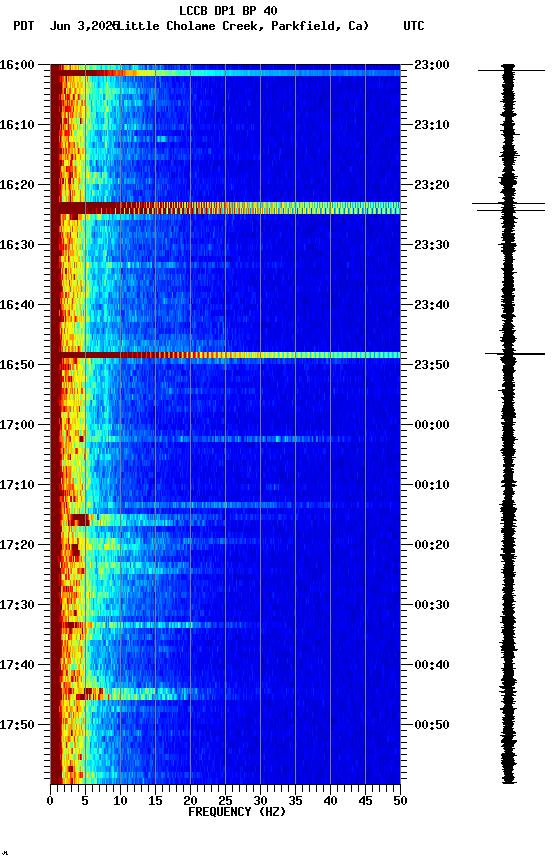Screen dimensions: 552x864
Task: Click the low-frequency burst near 17:16
Action: 79,520
